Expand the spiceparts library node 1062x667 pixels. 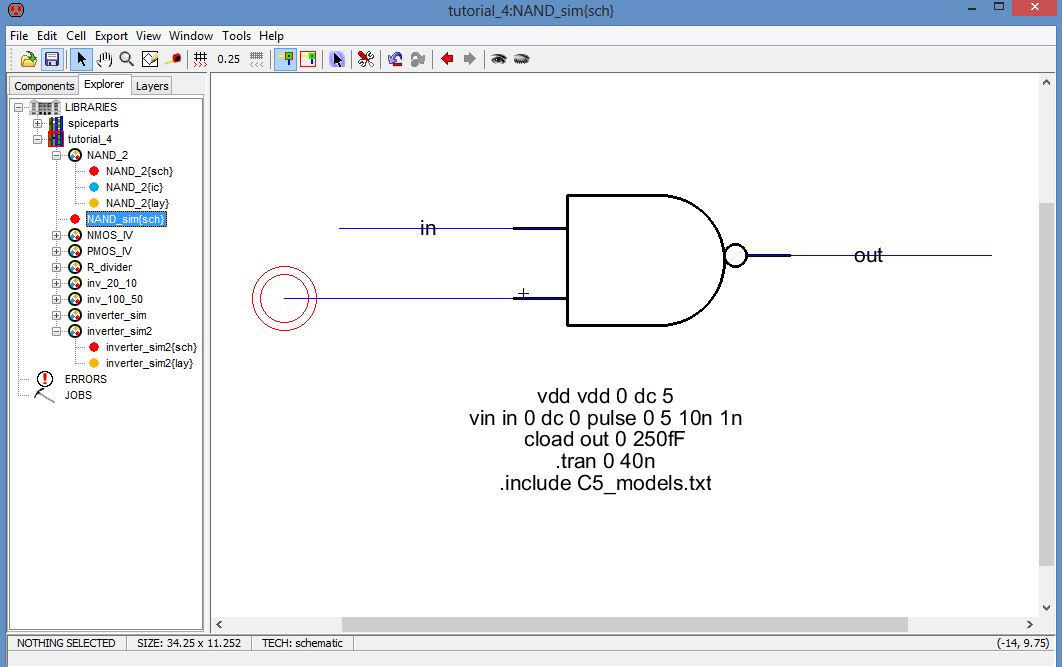click(38, 123)
